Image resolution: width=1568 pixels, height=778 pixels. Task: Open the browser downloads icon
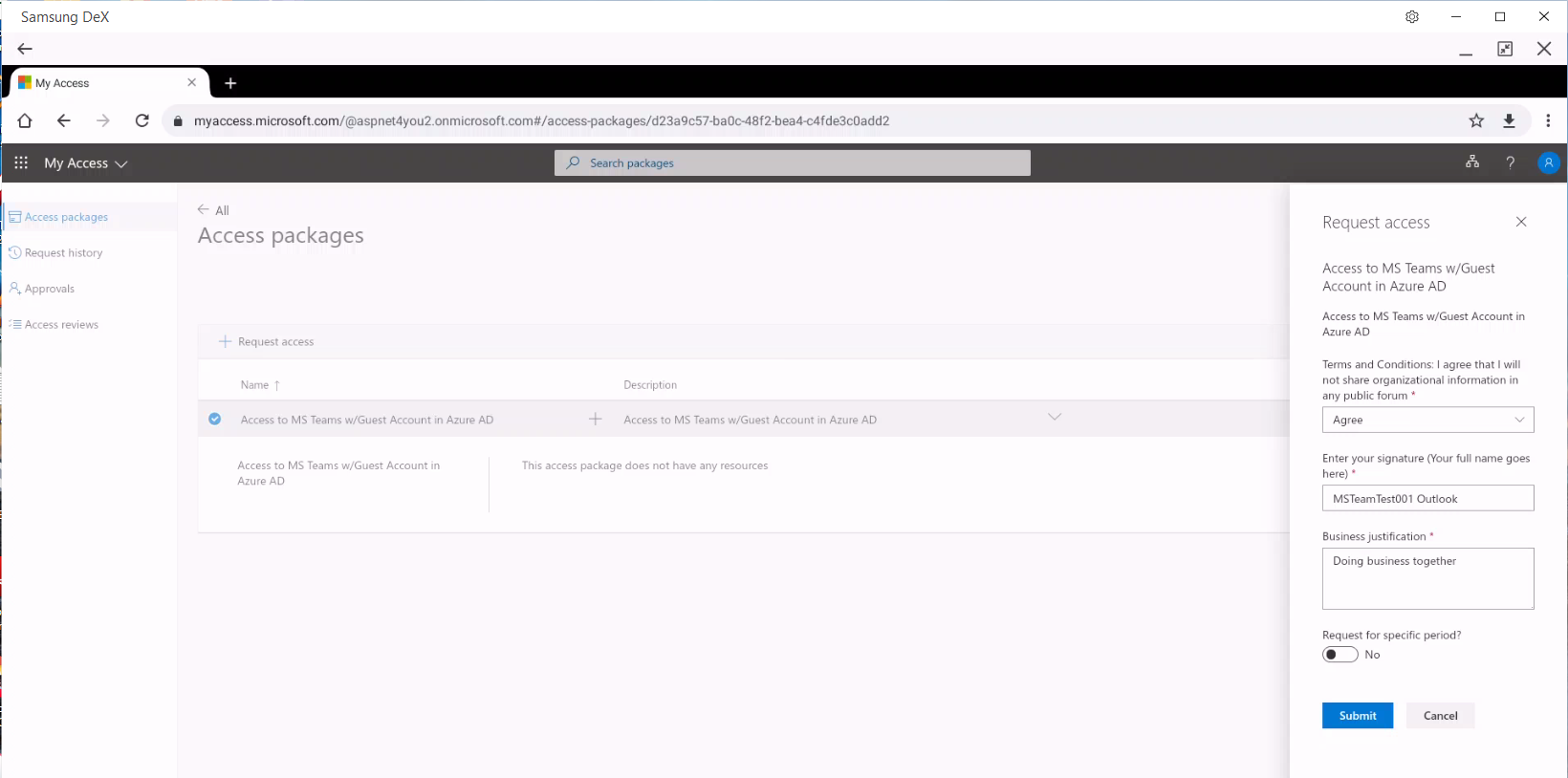tap(1509, 120)
